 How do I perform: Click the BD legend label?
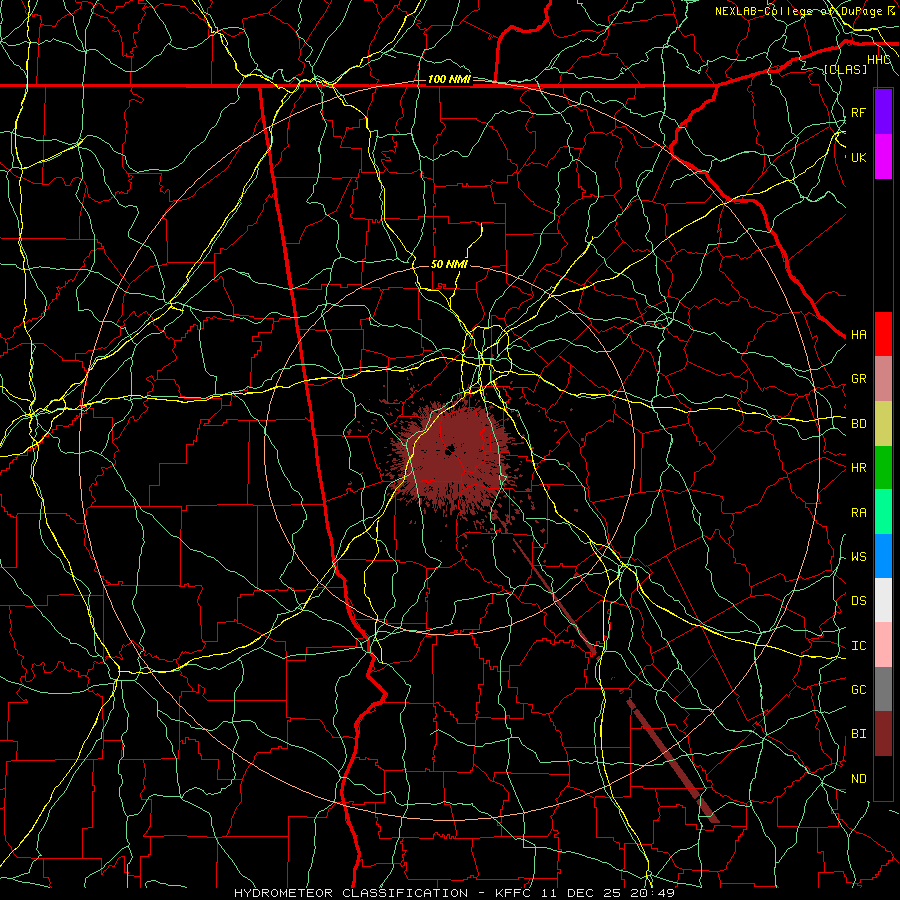tap(858, 424)
